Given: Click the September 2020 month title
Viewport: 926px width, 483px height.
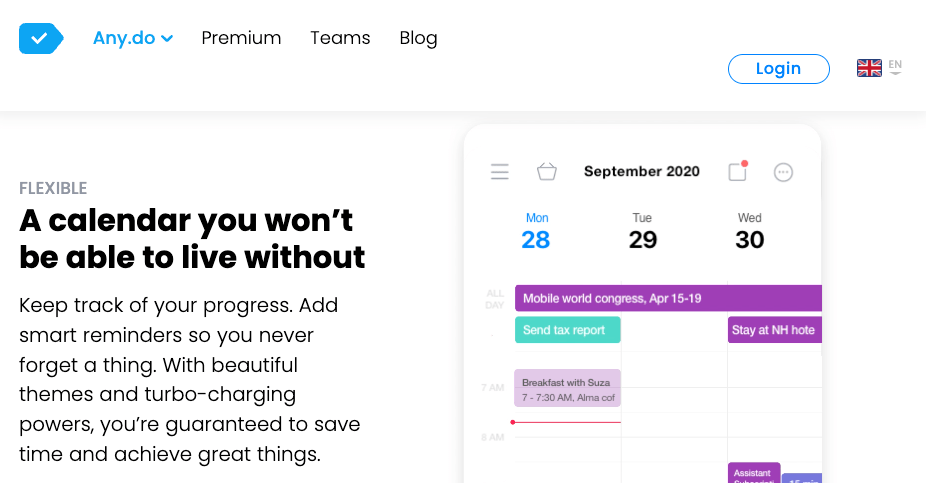Looking at the screenshot, I should point(642,172).
